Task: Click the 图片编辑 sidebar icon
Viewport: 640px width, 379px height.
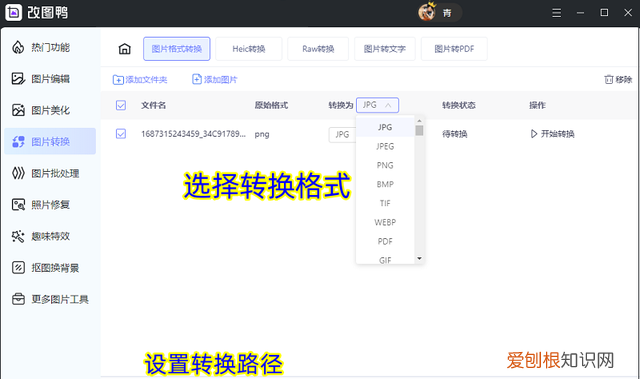Action: click(x=18, y=79)
